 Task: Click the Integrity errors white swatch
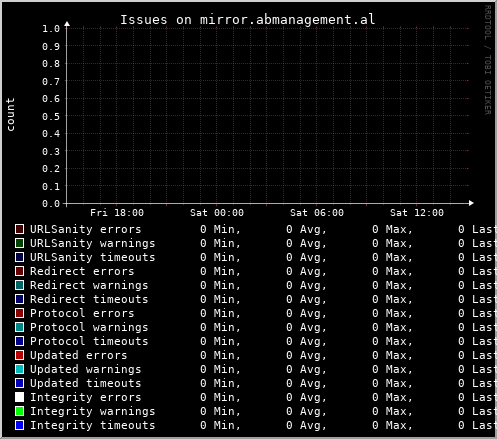point(20,397)
